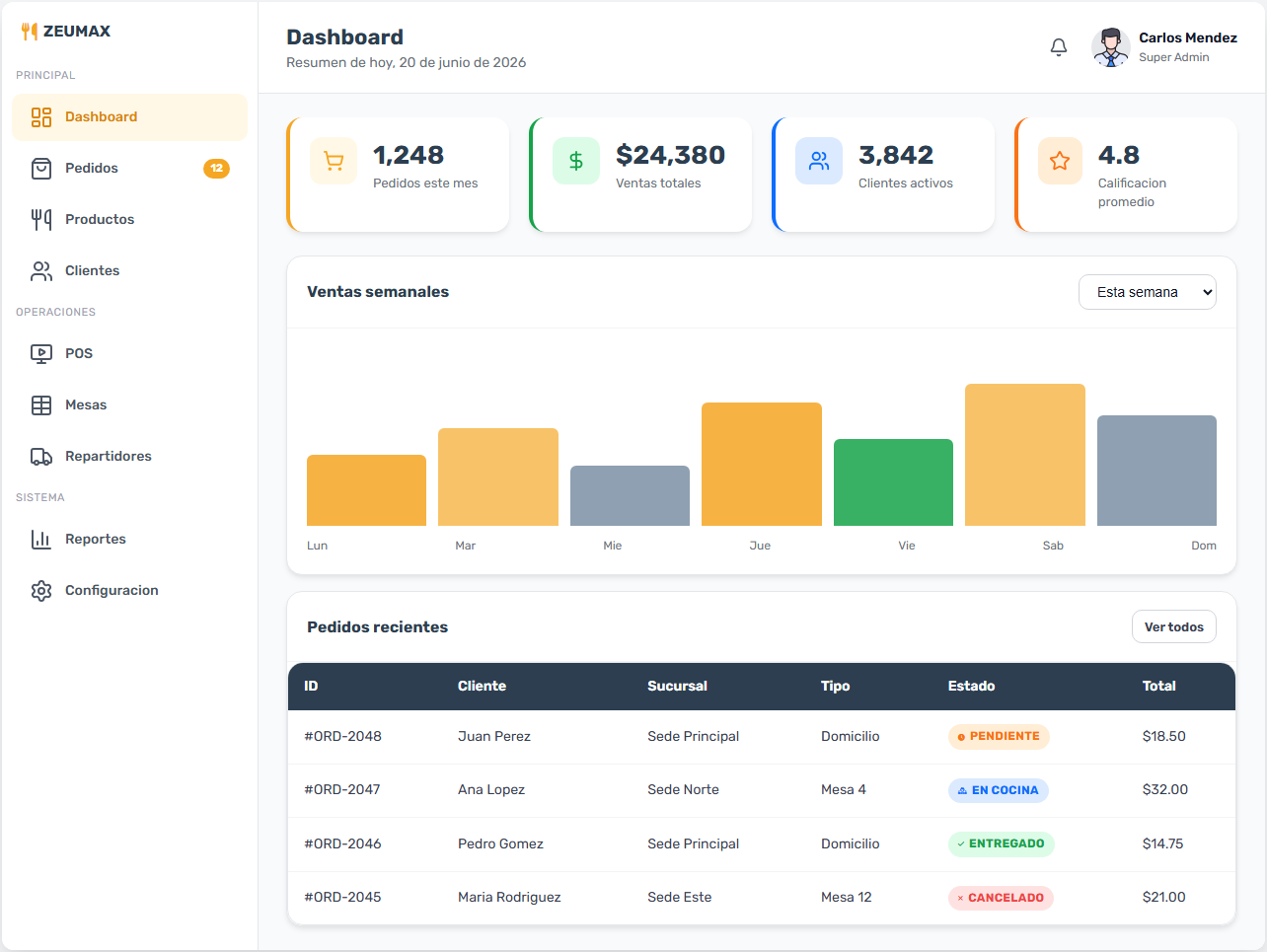
Task: Open Reportes from the sidebar
Action: click(129, 540)
